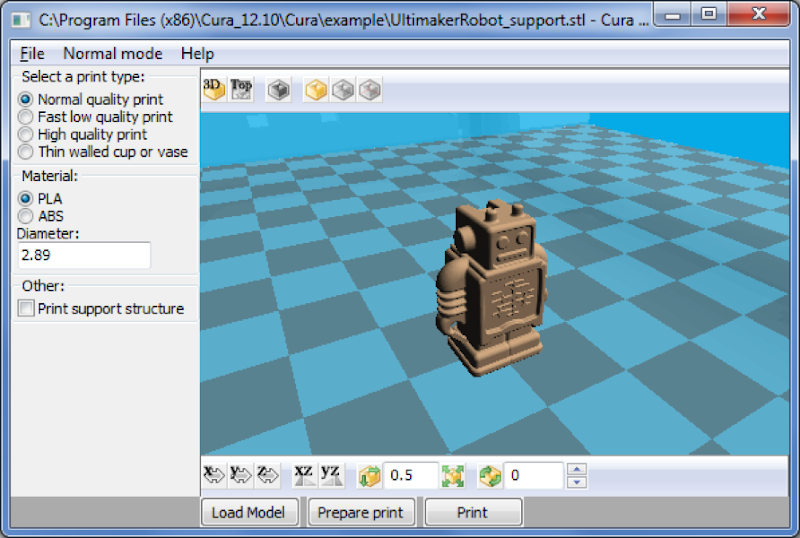
Task: Click the Prepare print button
Action: (x=361, y=512)
